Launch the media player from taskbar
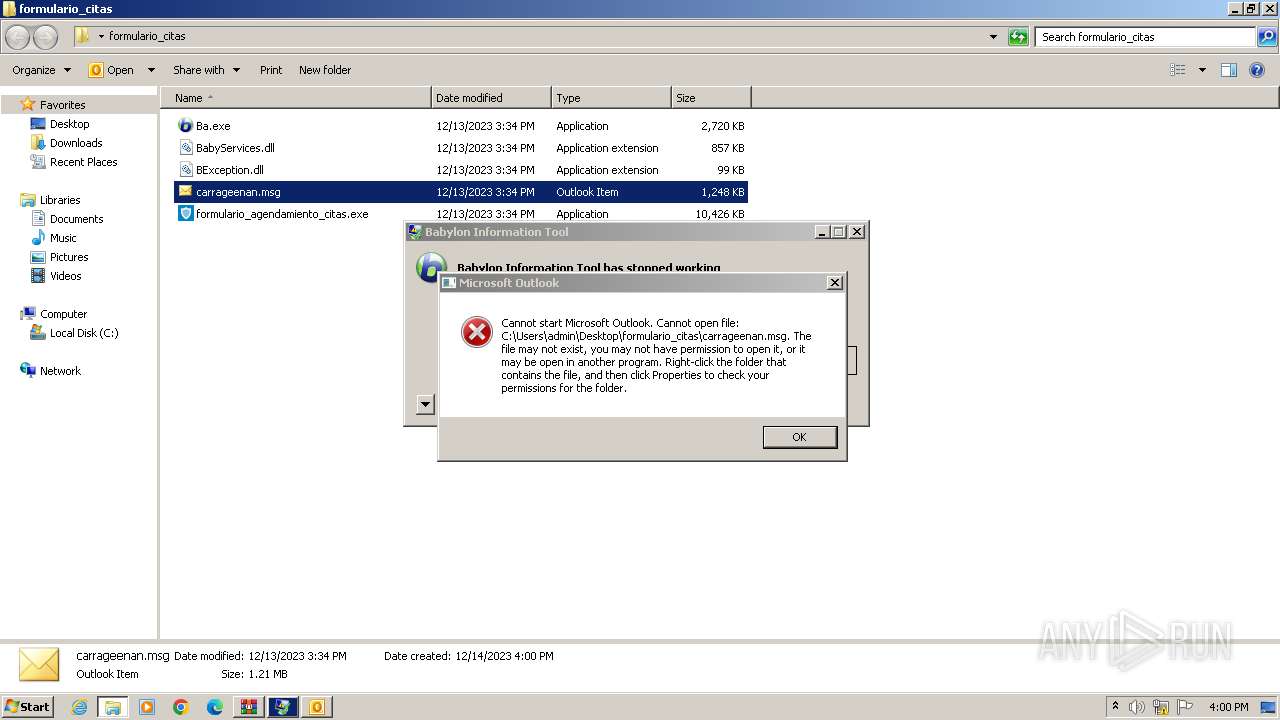This screenshot has height=720, width=1280. (x=147, y=707)
